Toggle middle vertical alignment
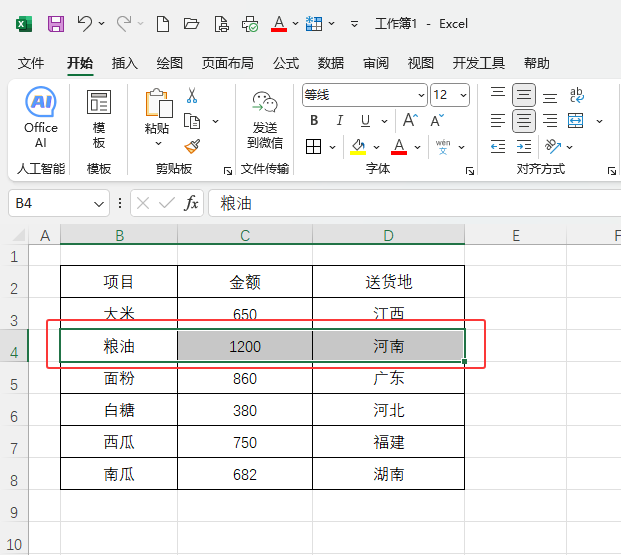The height and width of the screenshot is (555, 621). tap(524, 95)
